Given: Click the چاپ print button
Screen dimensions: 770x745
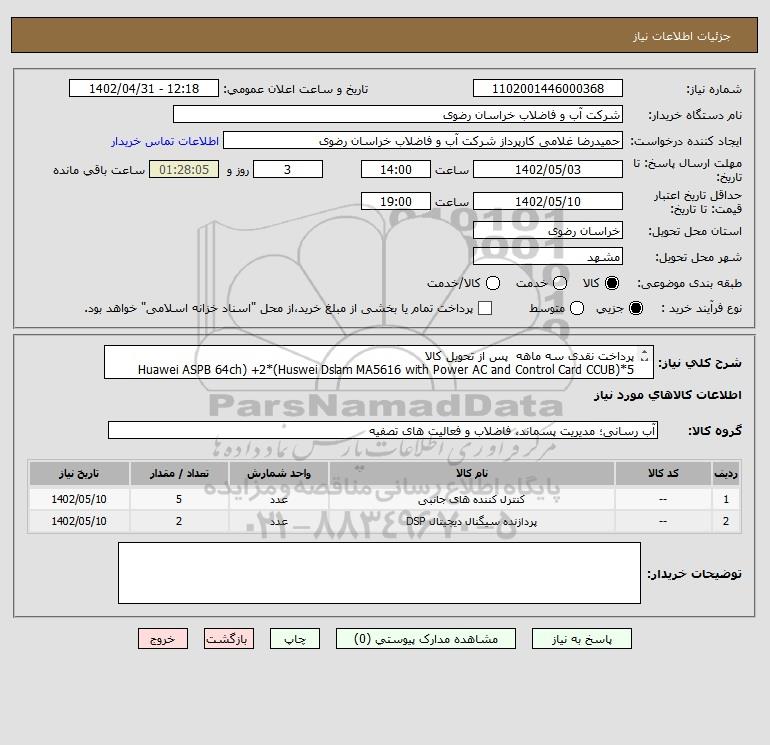Looking at the screenshot, I should [x=295, y=639].
